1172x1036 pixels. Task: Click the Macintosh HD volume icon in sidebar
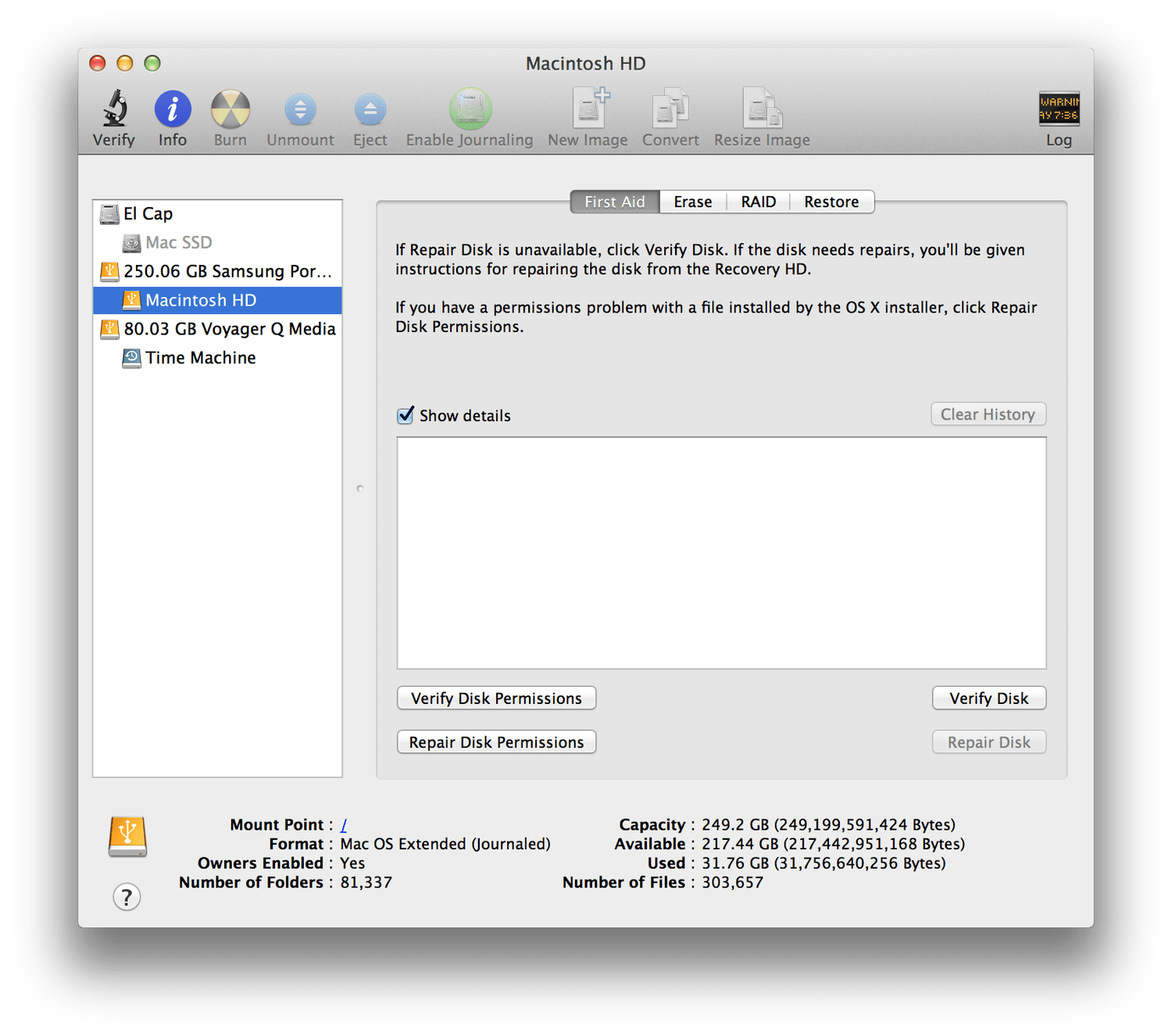tap(131, 301)
